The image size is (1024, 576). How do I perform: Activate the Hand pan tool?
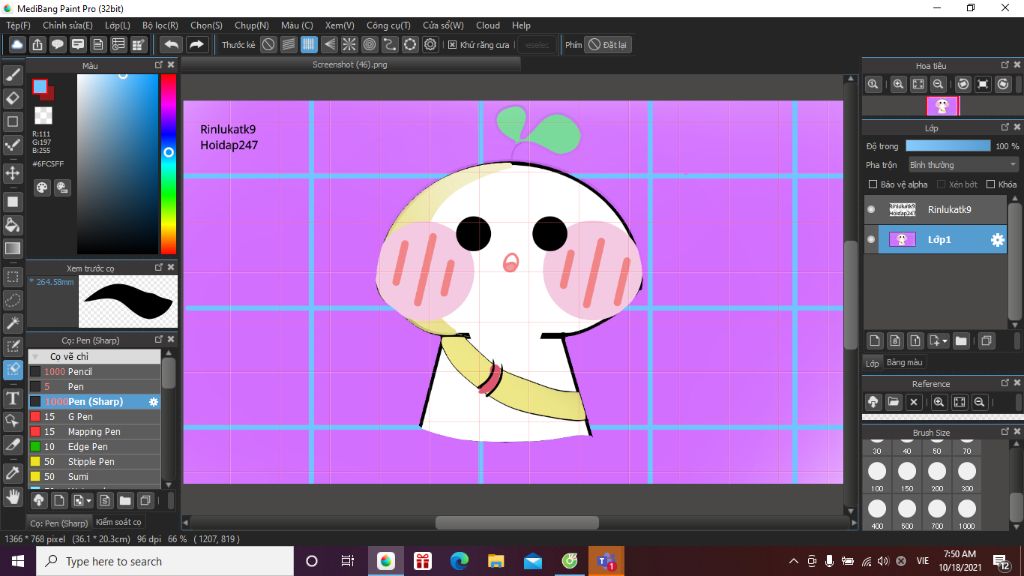tap(13, 496)
